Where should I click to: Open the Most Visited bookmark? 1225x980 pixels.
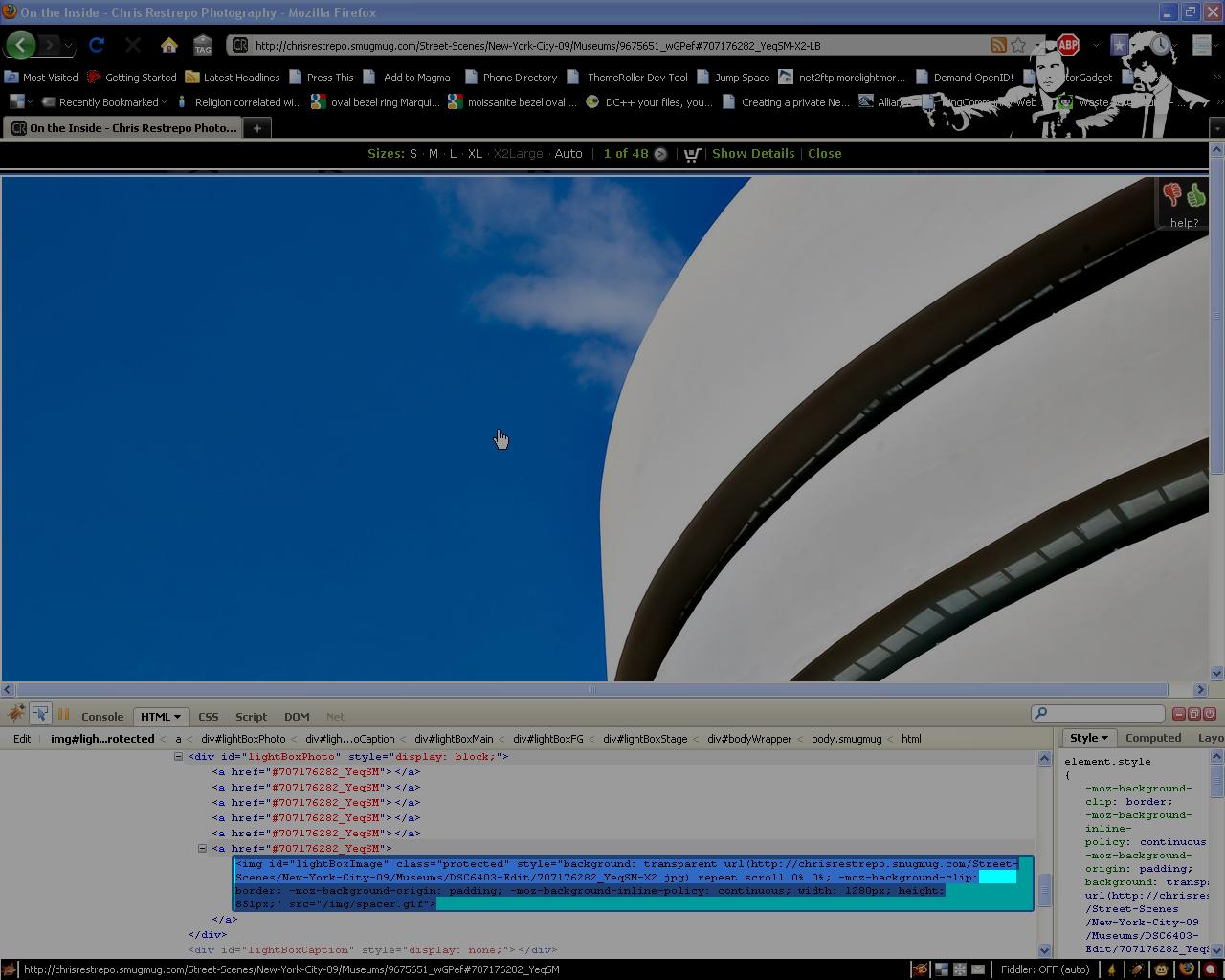41,78
